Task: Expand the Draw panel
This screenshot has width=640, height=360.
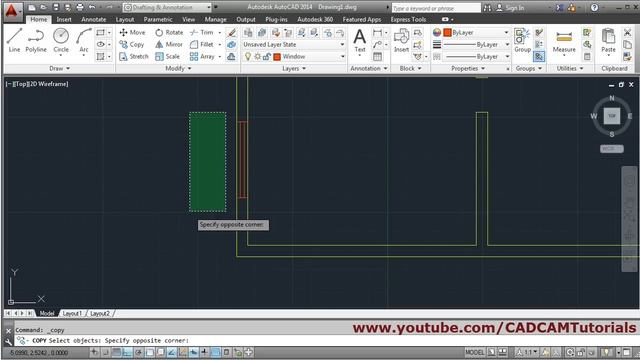Action: tap(60, 69)
